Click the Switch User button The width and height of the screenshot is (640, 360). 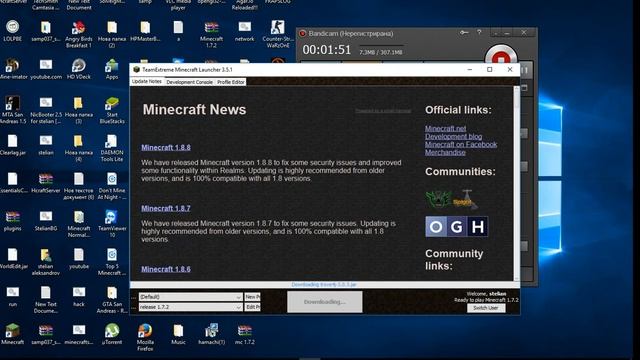(x=486, y=308)
